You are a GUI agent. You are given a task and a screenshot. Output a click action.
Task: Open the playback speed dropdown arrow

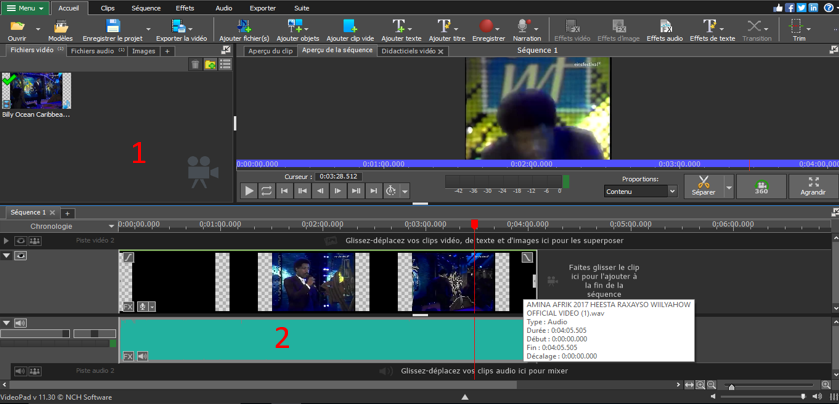point(405,190)
